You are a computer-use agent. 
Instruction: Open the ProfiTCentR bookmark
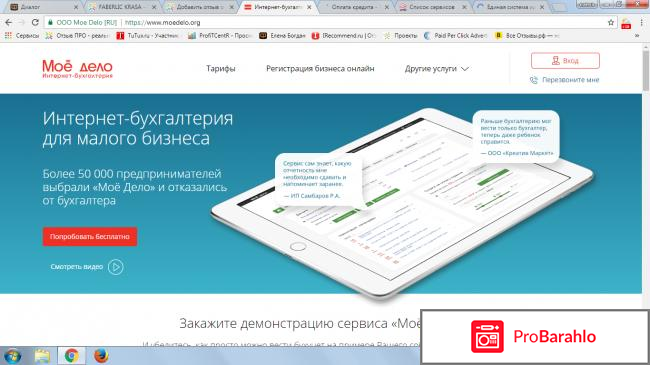click(x=220, y=36)
